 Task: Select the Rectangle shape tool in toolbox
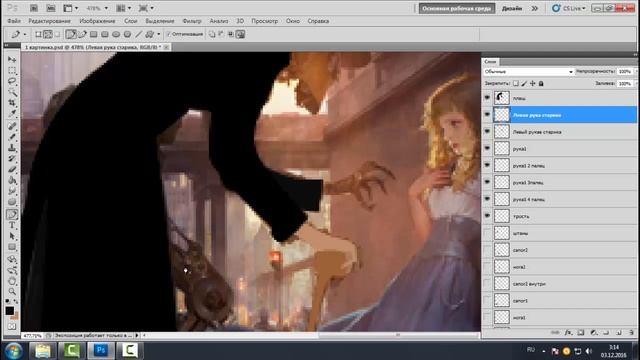[x=12, y=247]
